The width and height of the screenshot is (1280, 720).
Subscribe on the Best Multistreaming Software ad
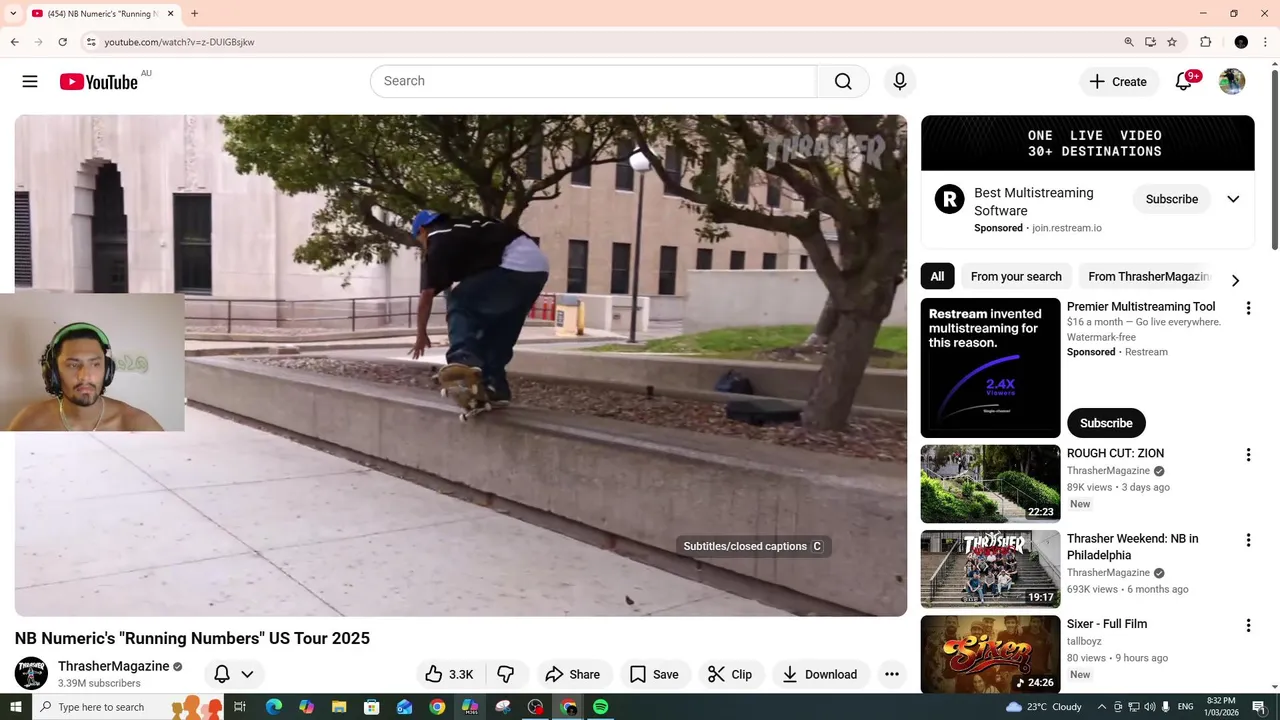(x=1171, y=199)
